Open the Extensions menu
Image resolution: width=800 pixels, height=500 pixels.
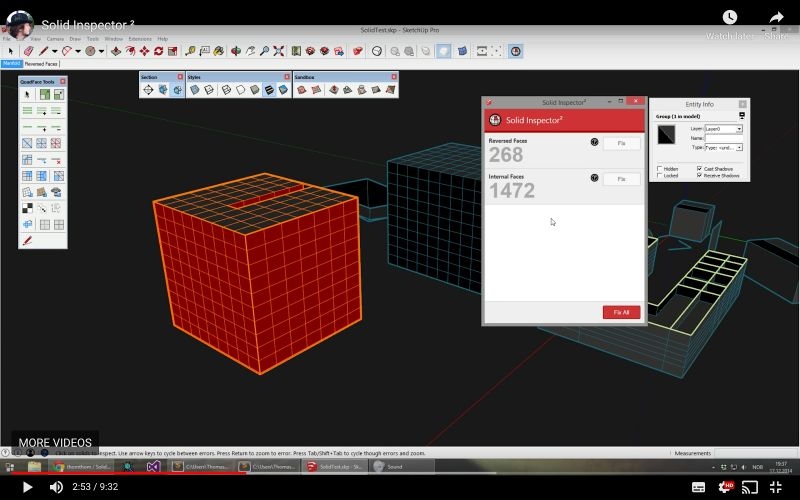click(x=142, y=39)
